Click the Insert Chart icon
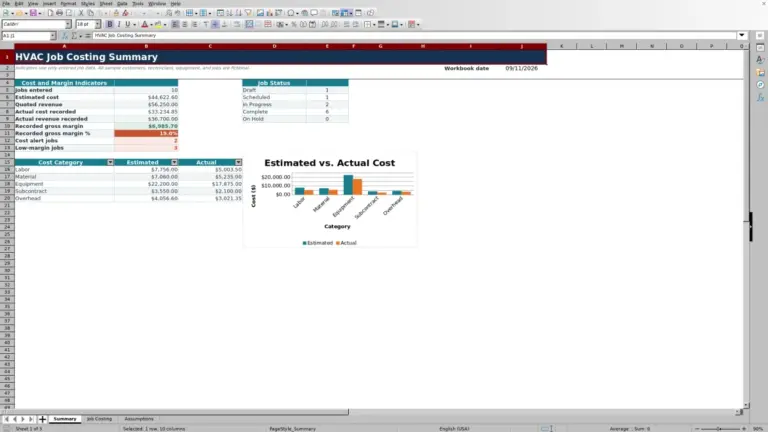 (269, 13)
